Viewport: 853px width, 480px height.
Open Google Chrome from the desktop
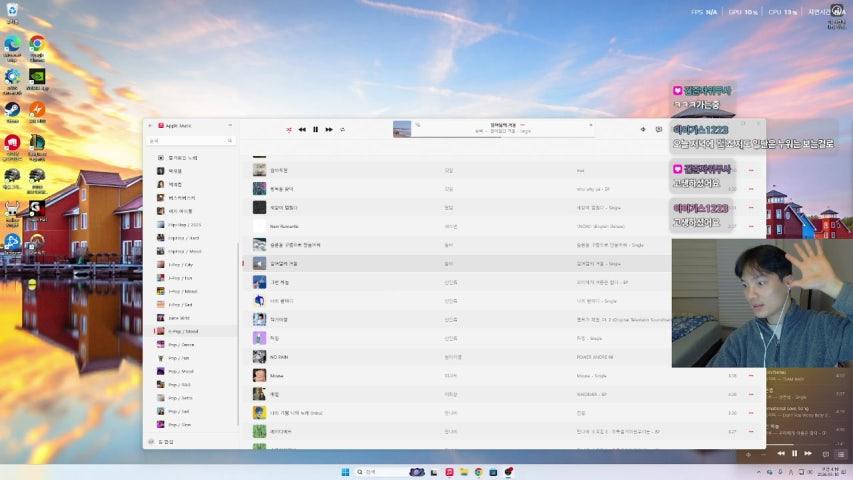click(36, 46)
